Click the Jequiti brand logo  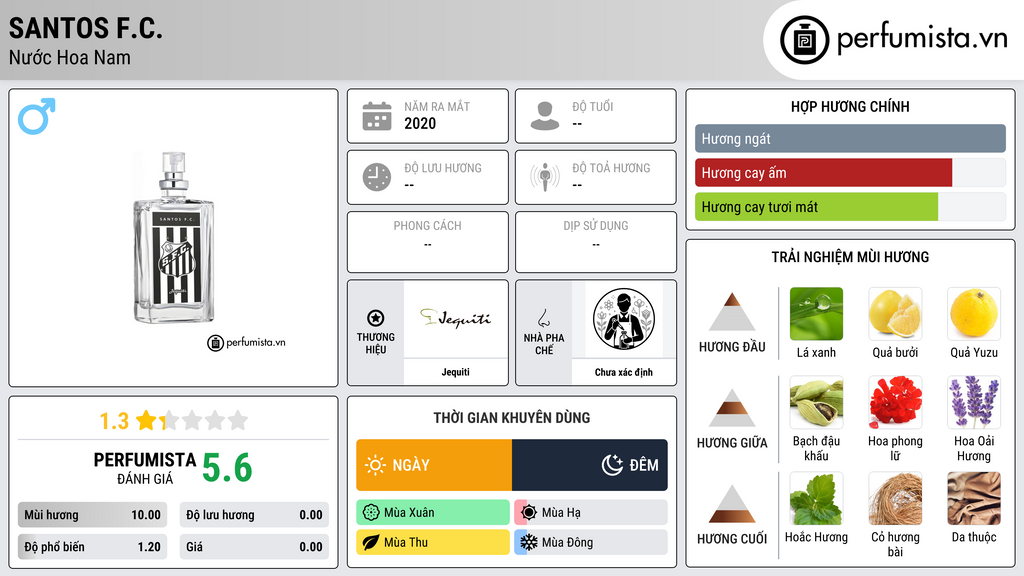(455, 319)
